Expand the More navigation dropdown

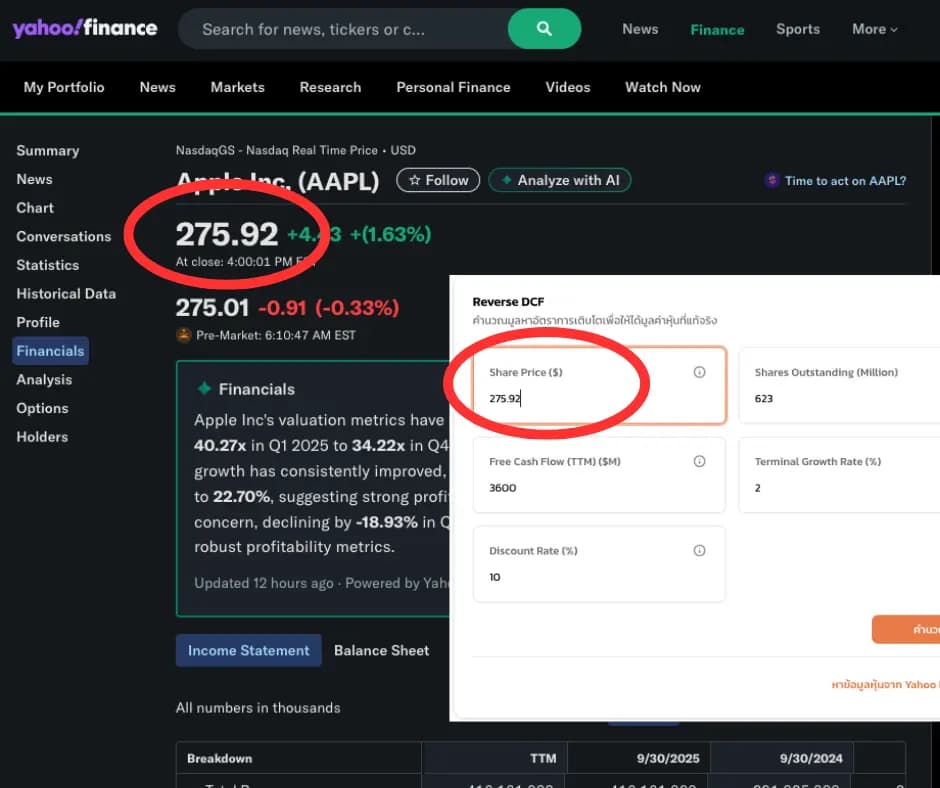(874, 29)
